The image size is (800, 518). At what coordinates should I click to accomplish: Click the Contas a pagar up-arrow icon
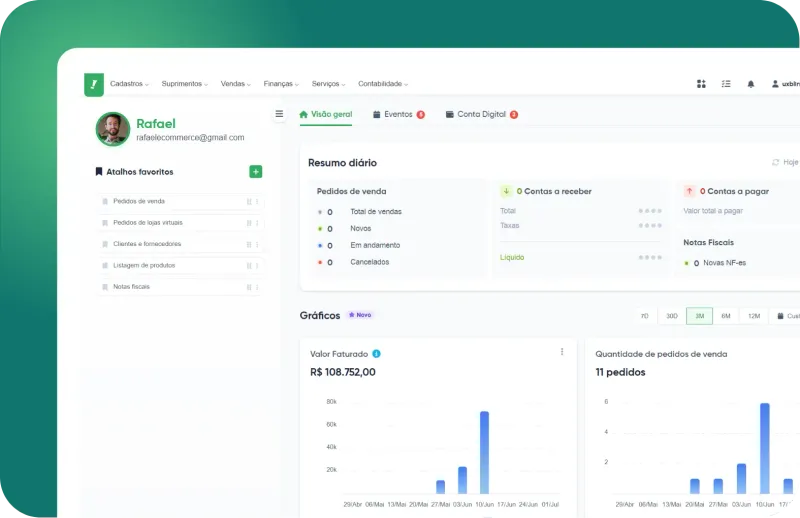(689, 191)
